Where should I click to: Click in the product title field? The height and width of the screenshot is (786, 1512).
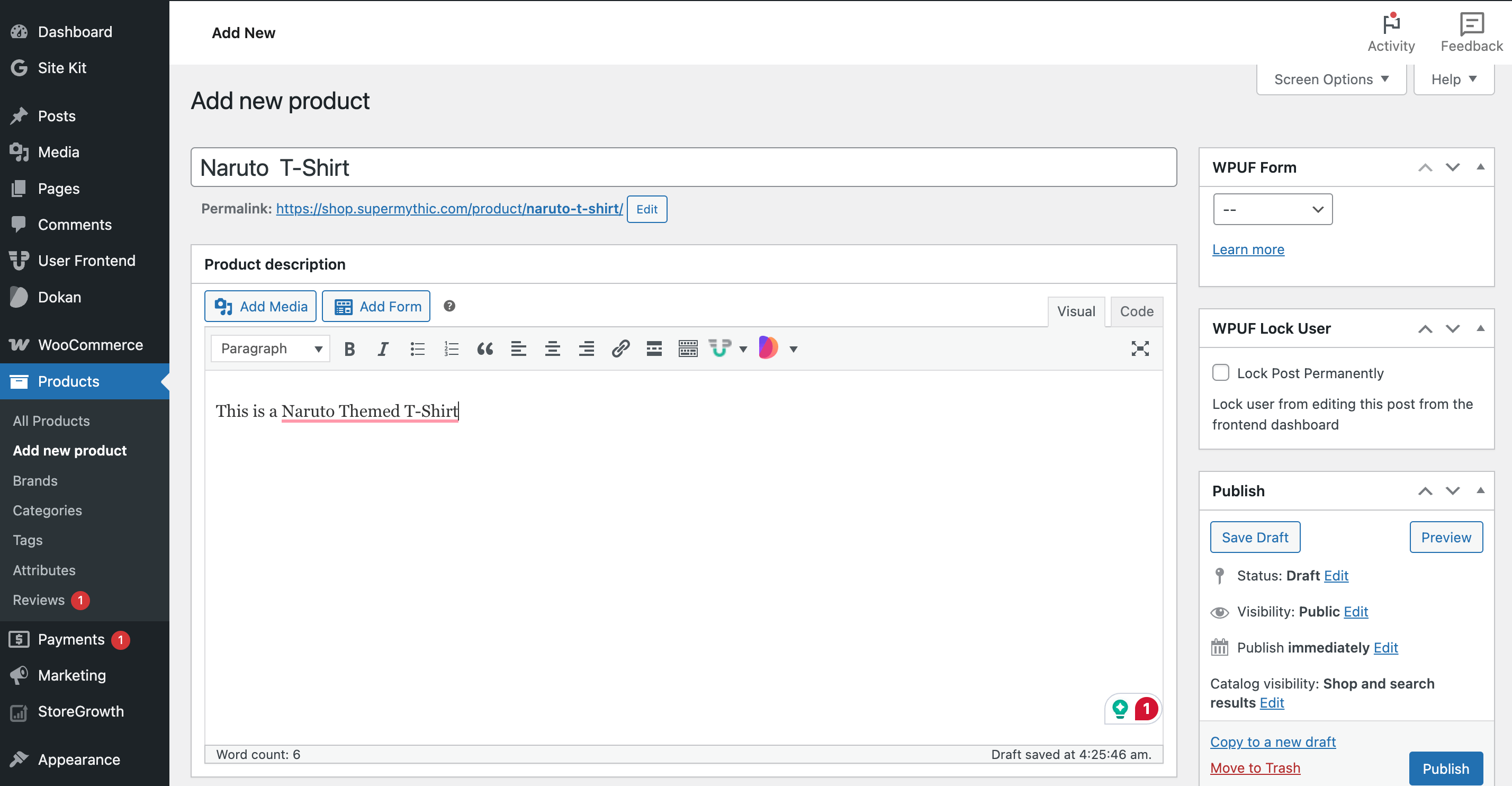683,167
